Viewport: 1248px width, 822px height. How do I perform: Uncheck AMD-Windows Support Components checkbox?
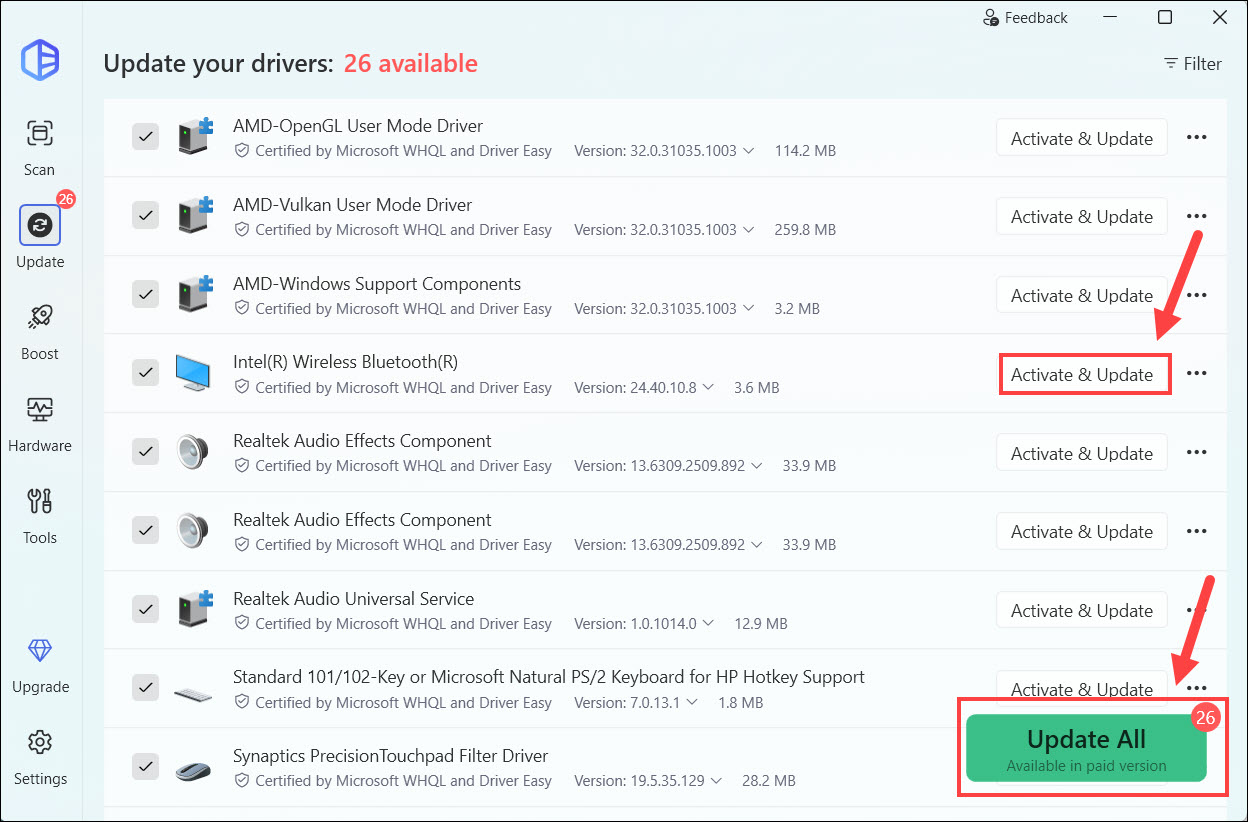coord(146,294)
